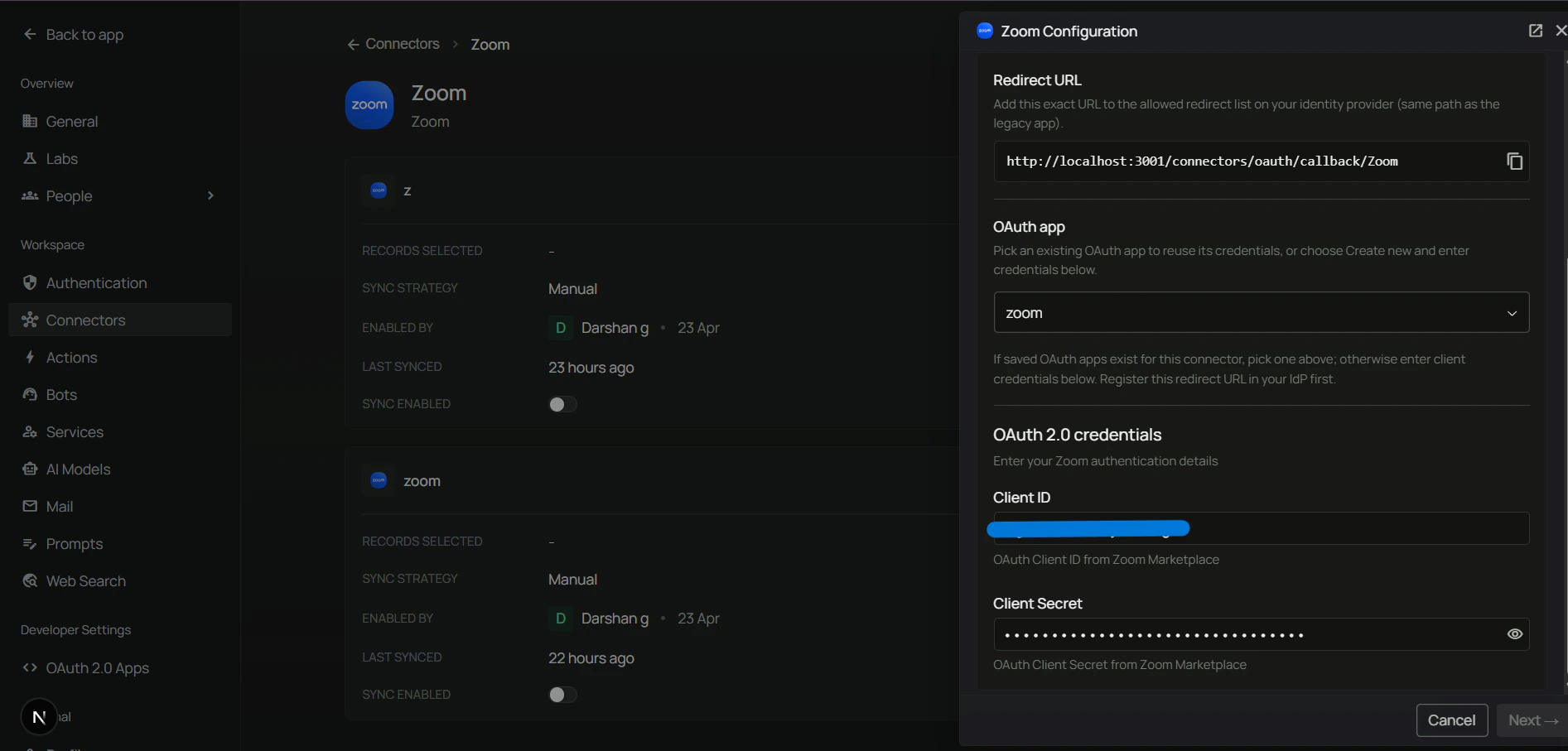This screenshot has height=751, width=1568.
Task: Toggle Sync Enabled for connector 'z'
Action: pyautogui.click(x=562, y=404)
